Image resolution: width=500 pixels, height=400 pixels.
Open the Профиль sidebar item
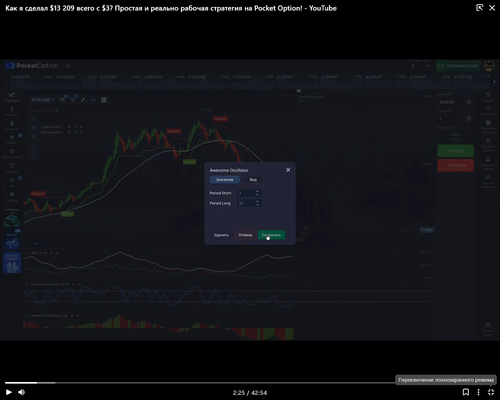coord(12,125)
